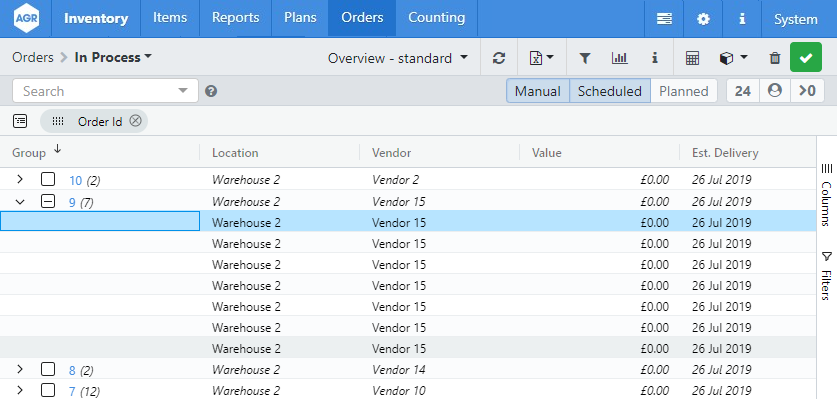Open order 10 link
837x399 pixels.
[75, 181]
